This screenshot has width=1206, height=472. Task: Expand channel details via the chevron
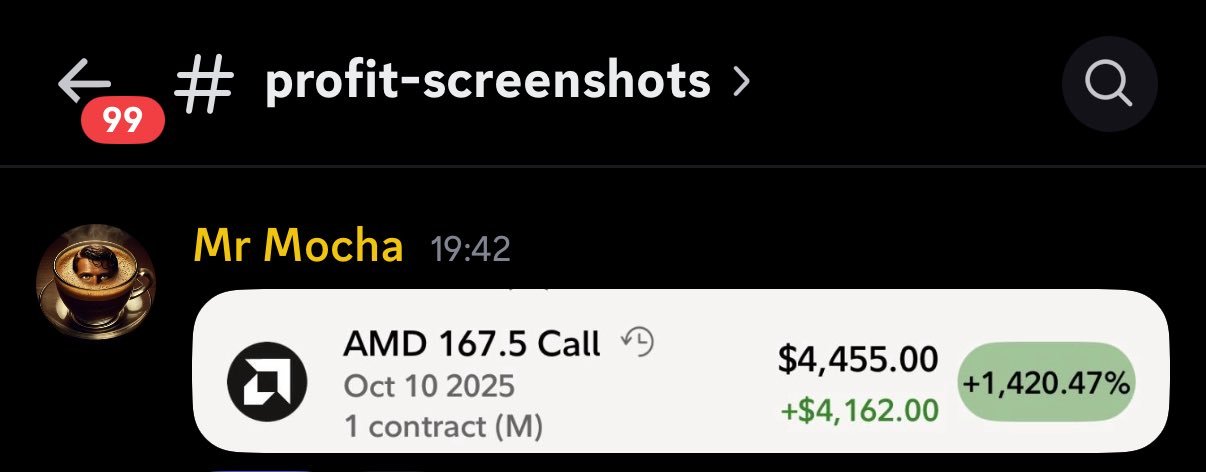tap(740, 83)
